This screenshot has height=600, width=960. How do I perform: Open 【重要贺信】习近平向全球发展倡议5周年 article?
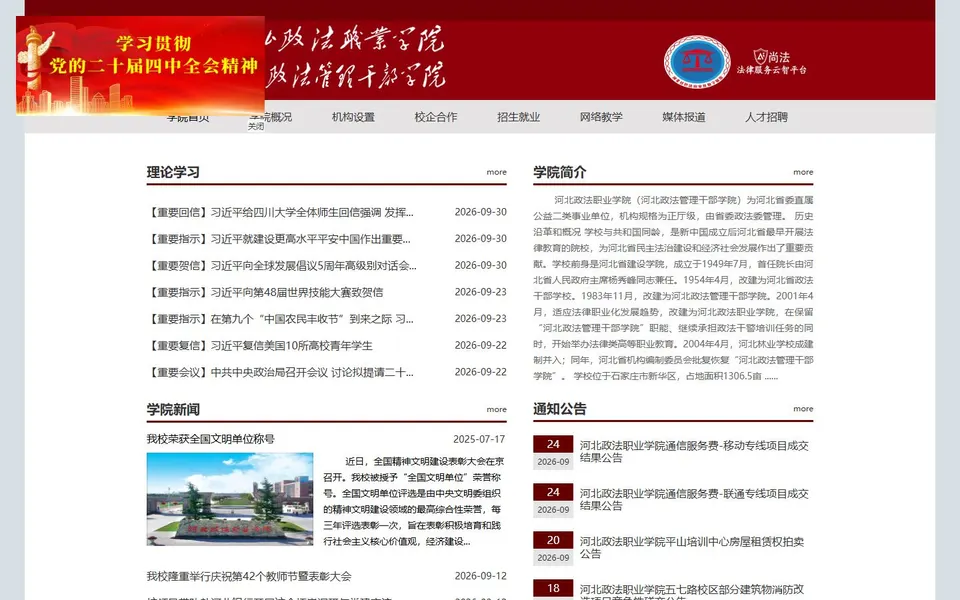coord(282,266)
